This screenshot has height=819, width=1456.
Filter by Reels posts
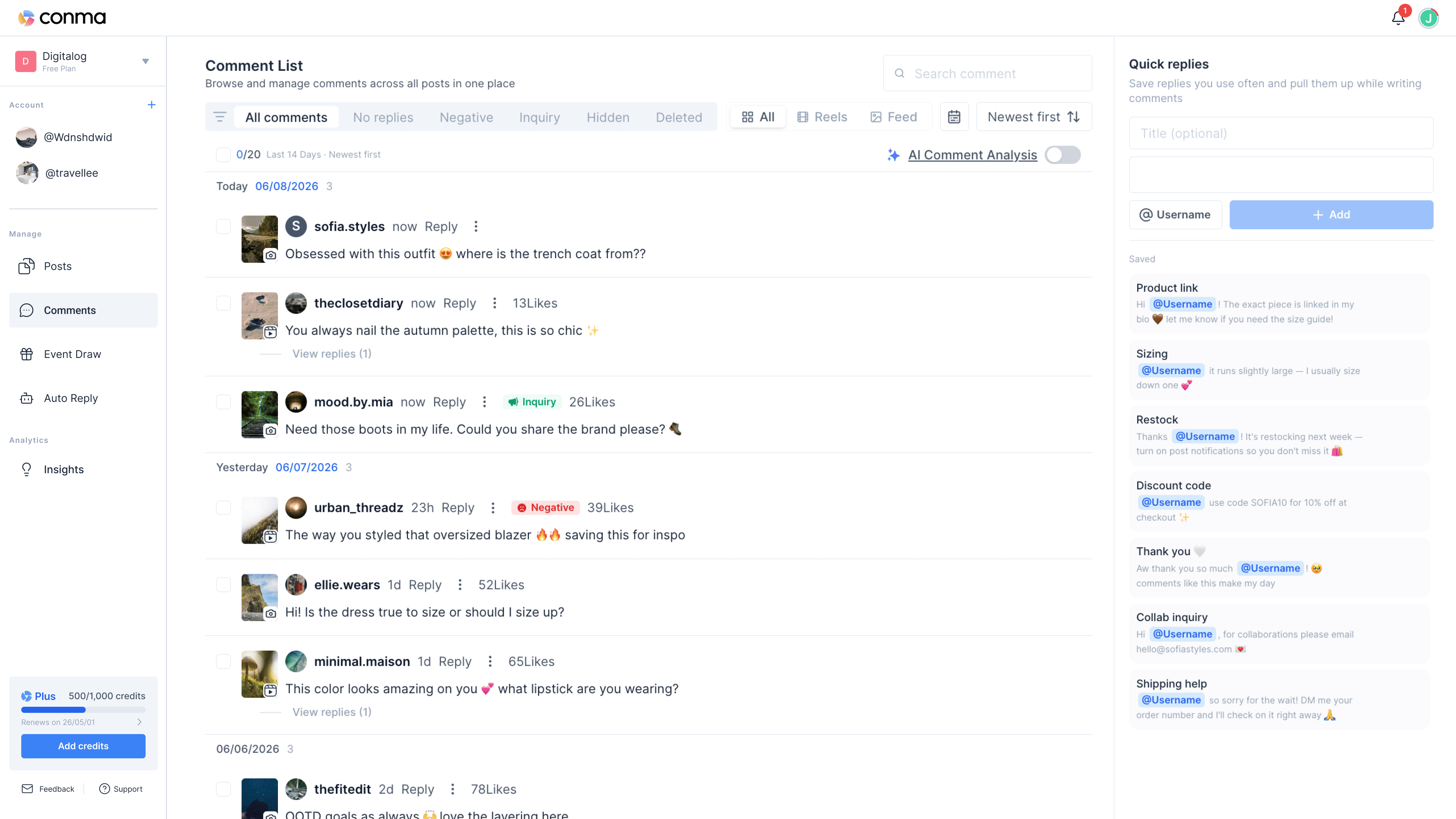(822, 117)
